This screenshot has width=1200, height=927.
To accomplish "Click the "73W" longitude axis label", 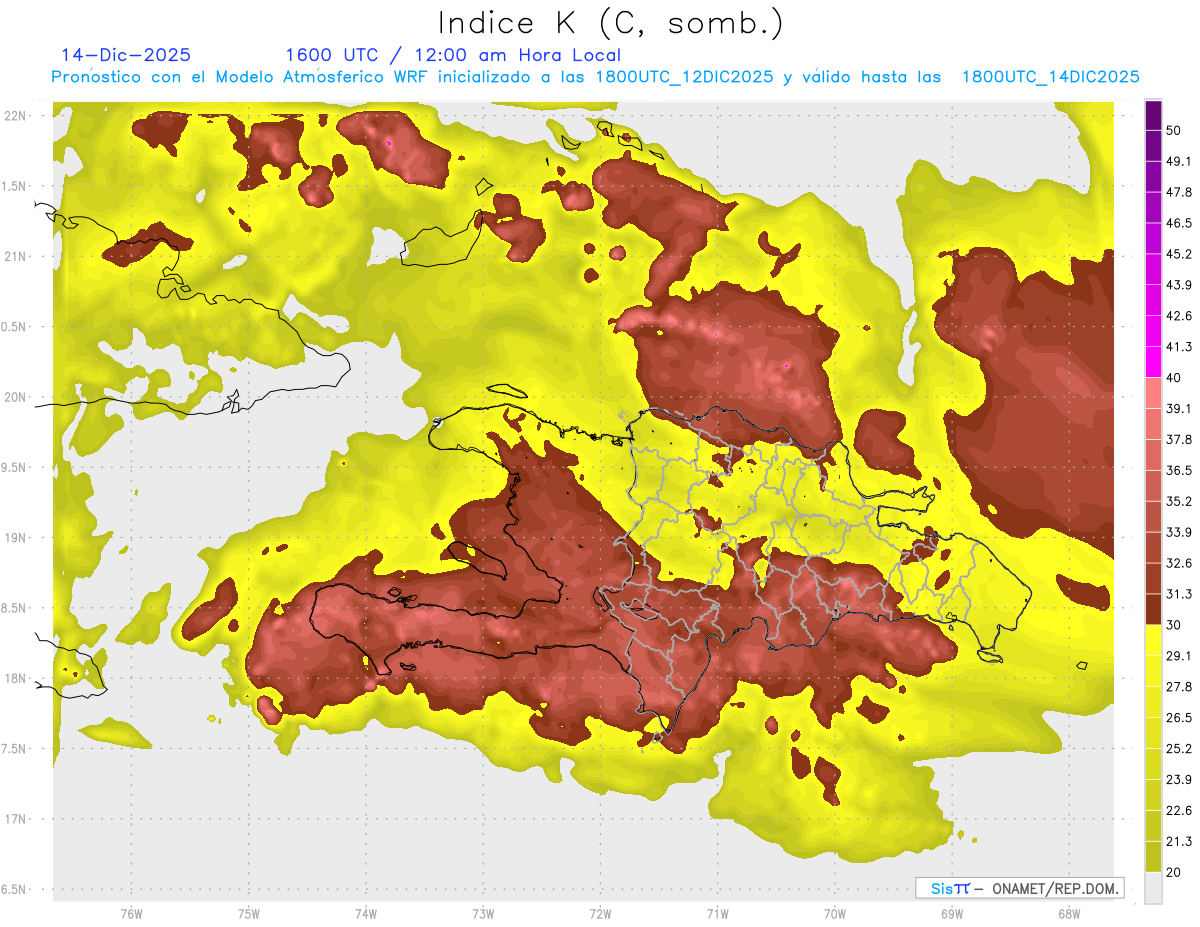I will coord(483,914).
